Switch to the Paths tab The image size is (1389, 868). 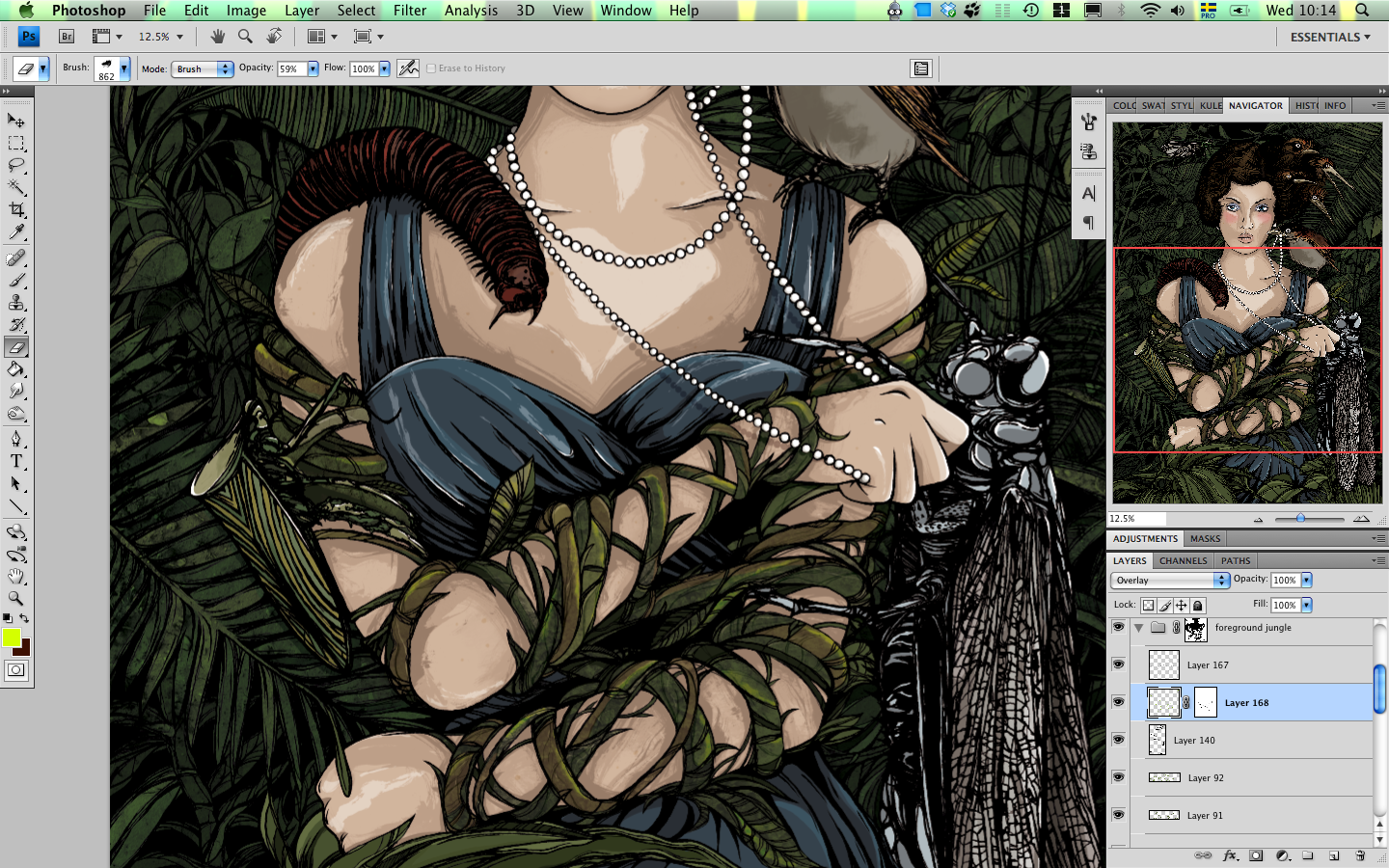point(1236,560)
